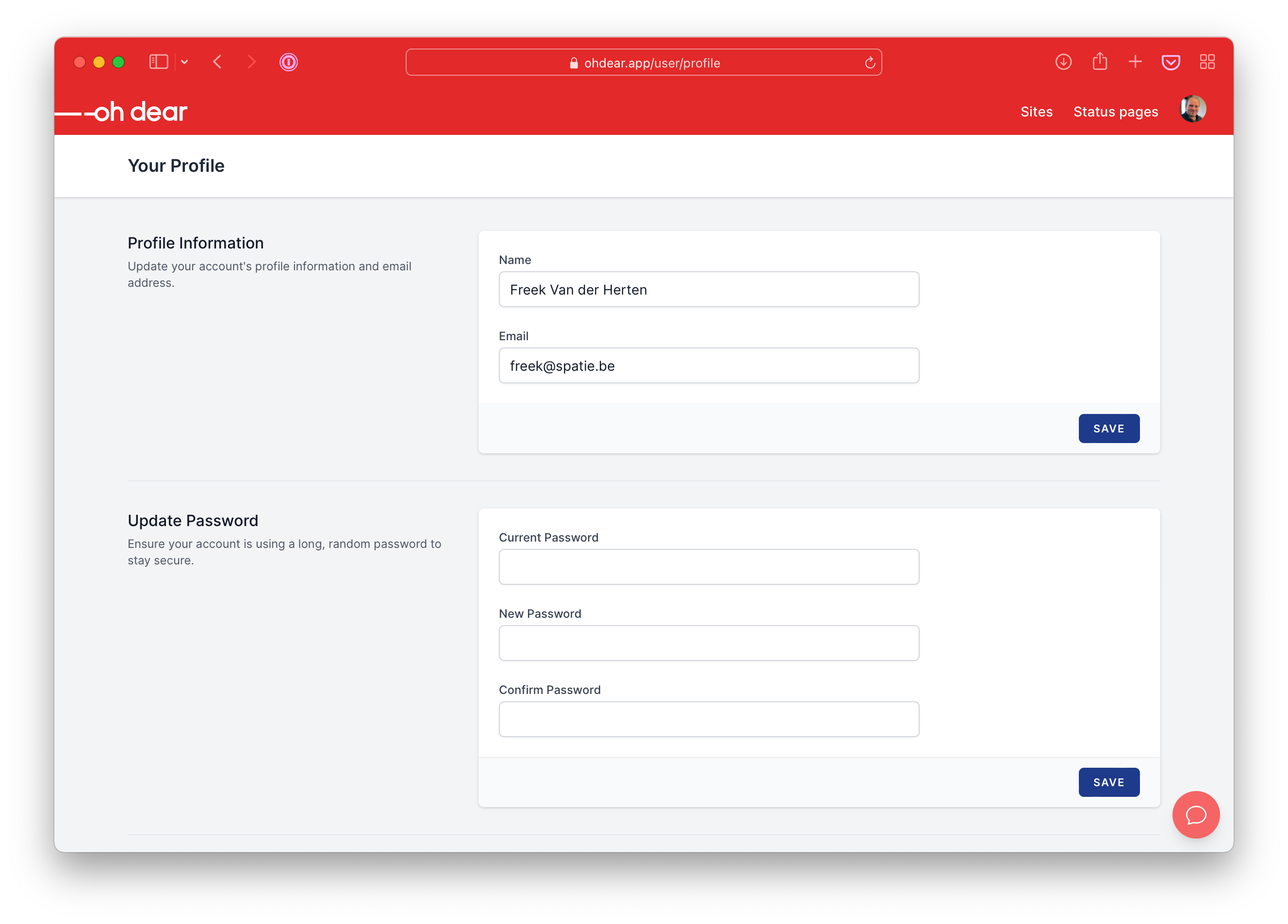Focus the Email input field

[708, 365]
